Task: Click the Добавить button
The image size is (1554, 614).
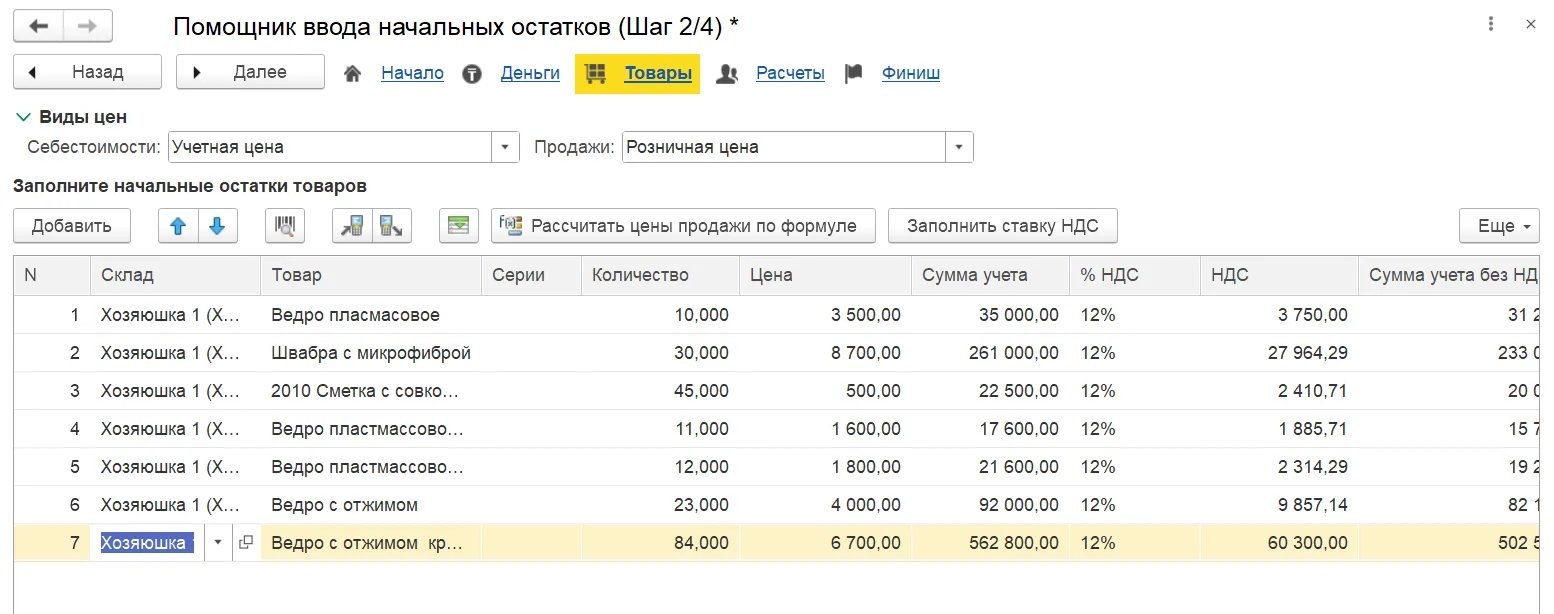Action: pos(71,226)
